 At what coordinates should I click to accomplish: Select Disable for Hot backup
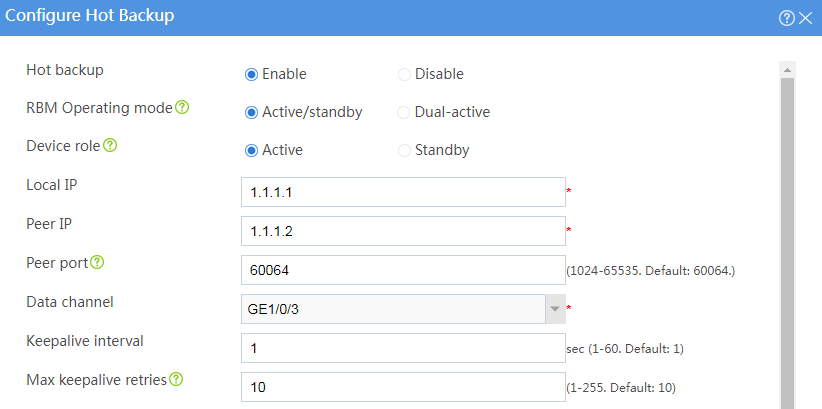coord(404,74)
